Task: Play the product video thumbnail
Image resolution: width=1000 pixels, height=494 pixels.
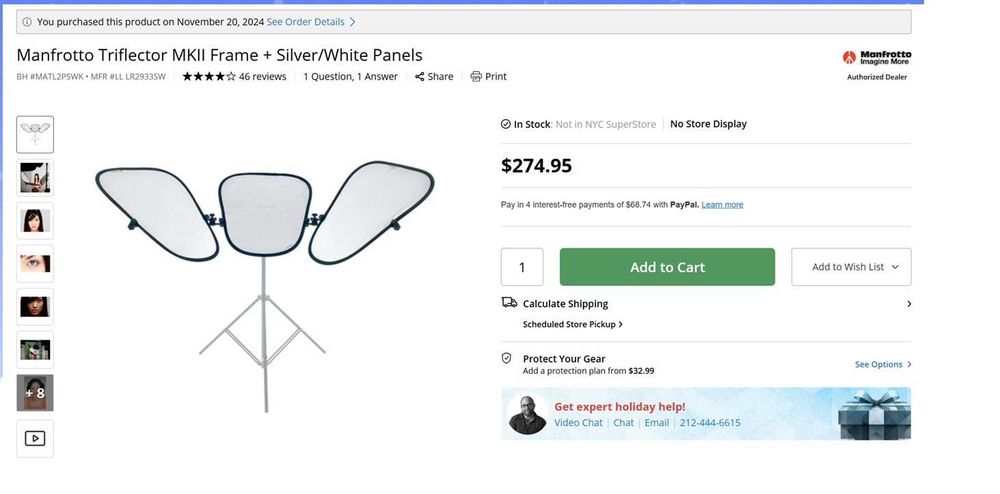Action: (35, 438)
